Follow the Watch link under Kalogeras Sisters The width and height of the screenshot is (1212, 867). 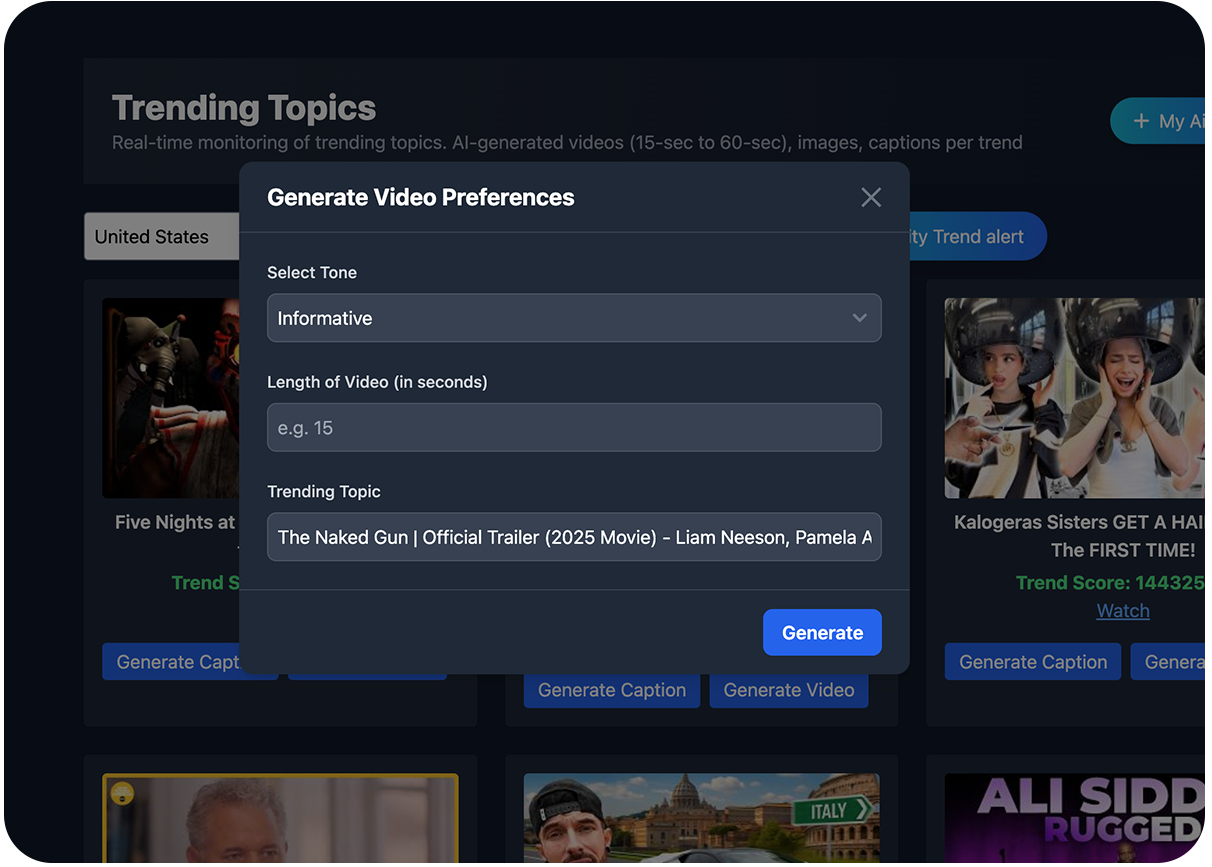(1122, 611)
